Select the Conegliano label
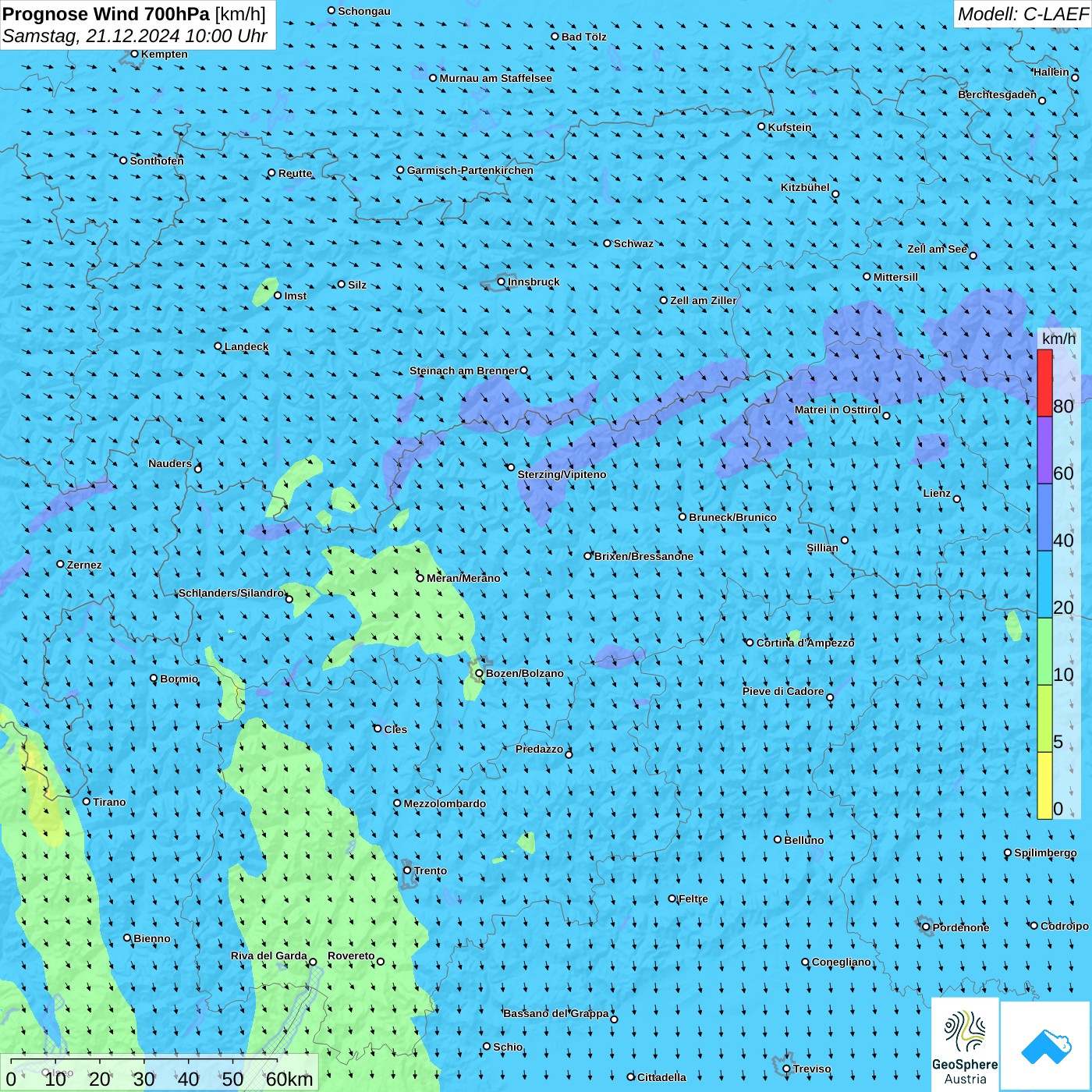The image size is (1092, 1092). (841, 962)
